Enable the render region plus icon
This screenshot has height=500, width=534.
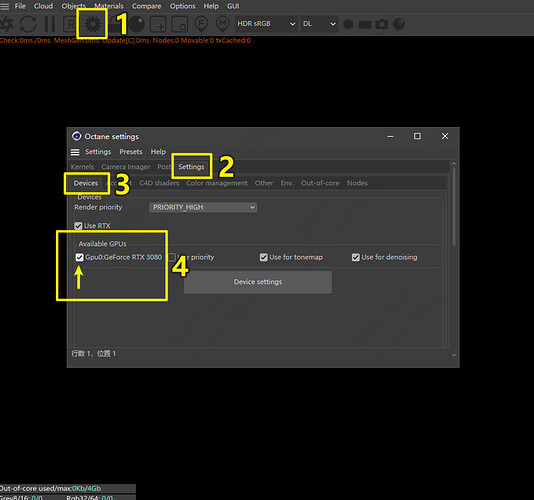click(x=158, y=24)
